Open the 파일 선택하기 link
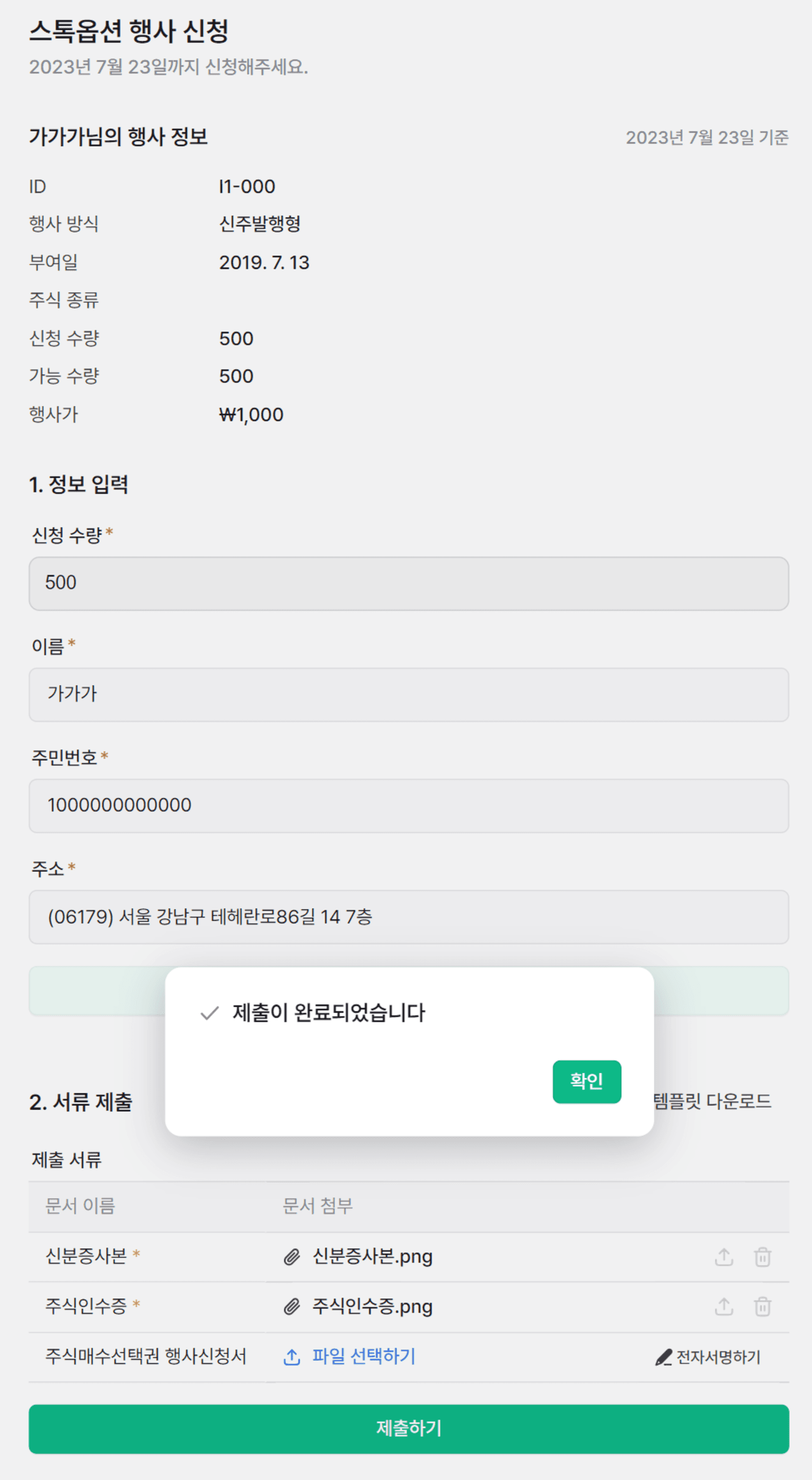Image resolution: width=812 pixels, height=1480 pixels. click(x=363, y=1357)
